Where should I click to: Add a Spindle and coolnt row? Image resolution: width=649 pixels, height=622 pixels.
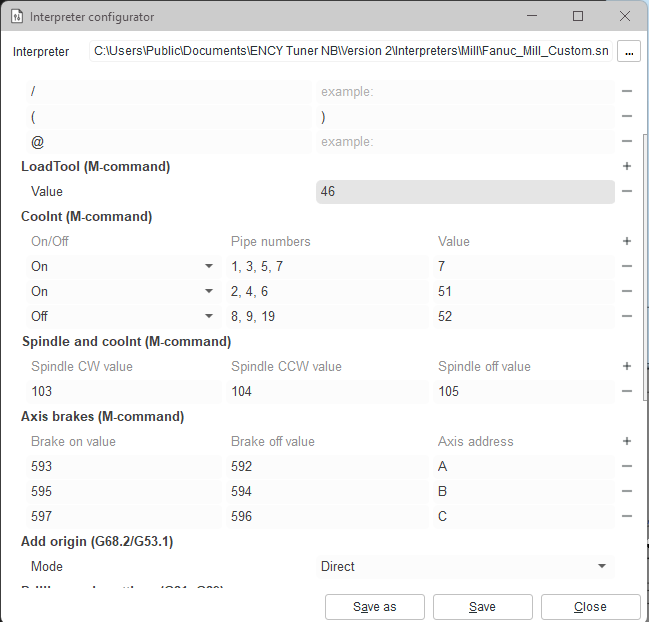coord(627,366)
